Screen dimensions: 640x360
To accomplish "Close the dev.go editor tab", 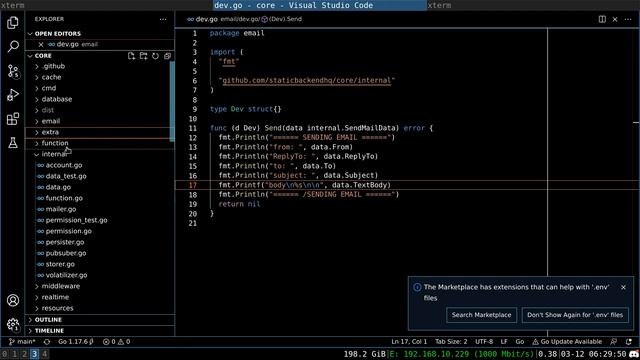I will pyautogui.click(x=615, y=19).
